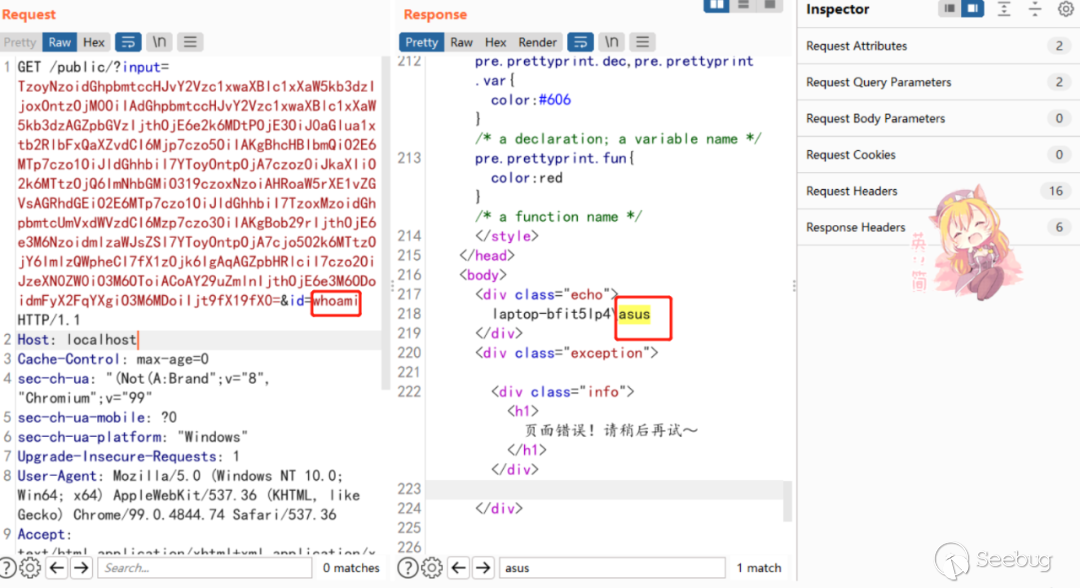Switch to side-by-side layout view
Image resolution: width=1080 pixels, height=588 pixels.
tap(716, 5)
